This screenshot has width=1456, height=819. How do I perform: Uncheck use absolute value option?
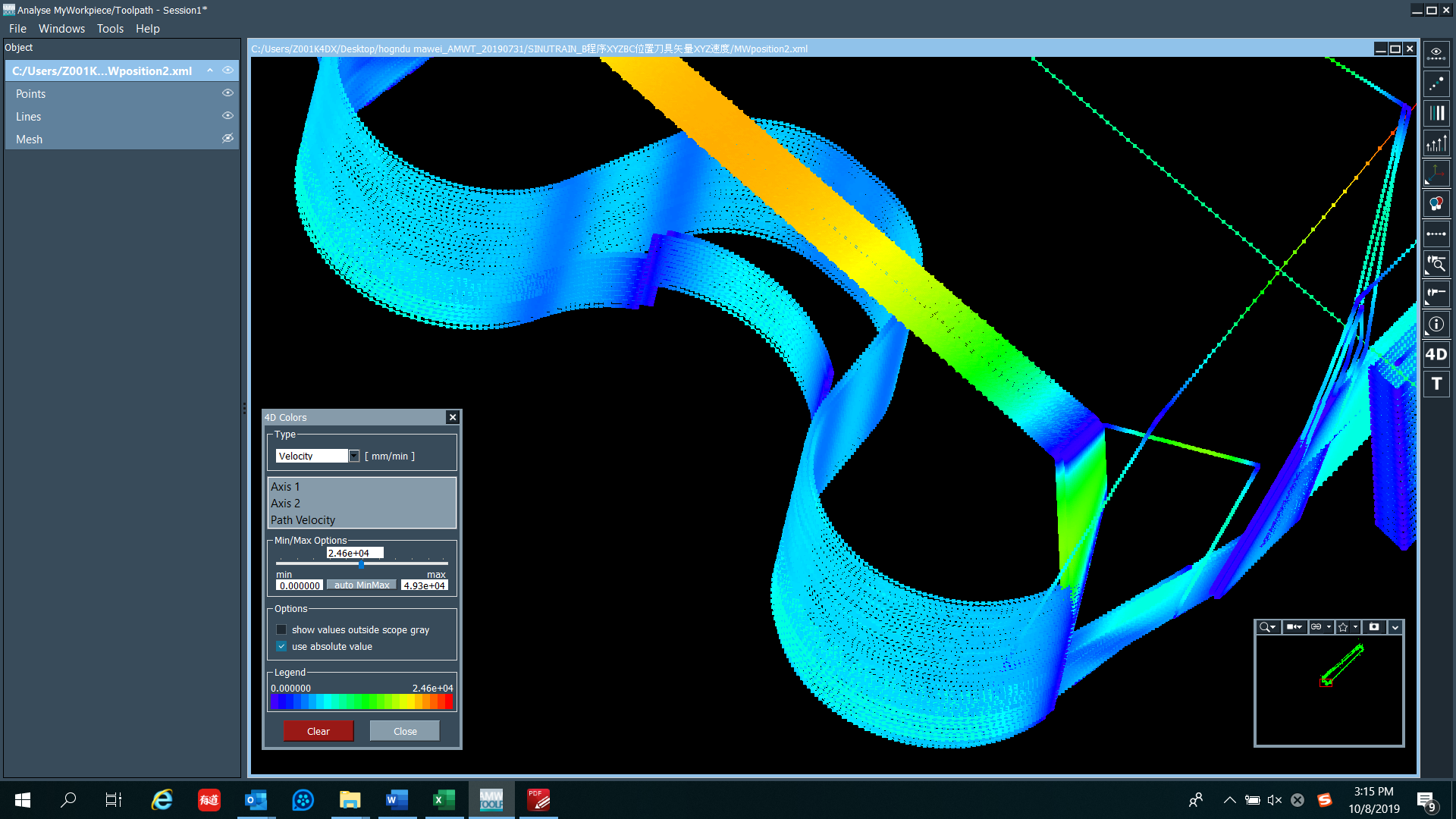(x=281, y=647)
